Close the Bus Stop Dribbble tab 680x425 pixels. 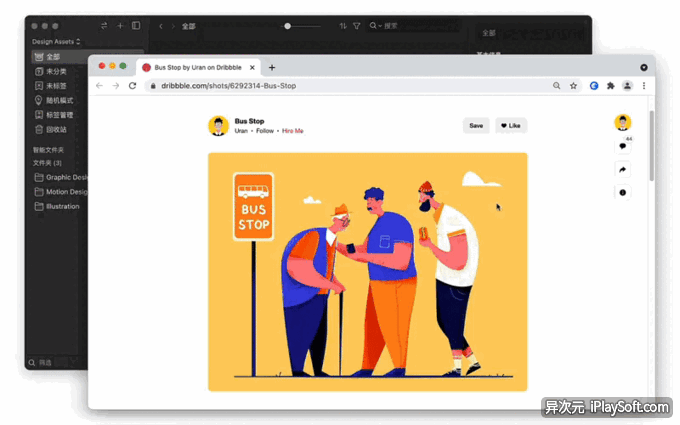click(x=252, y=68)
